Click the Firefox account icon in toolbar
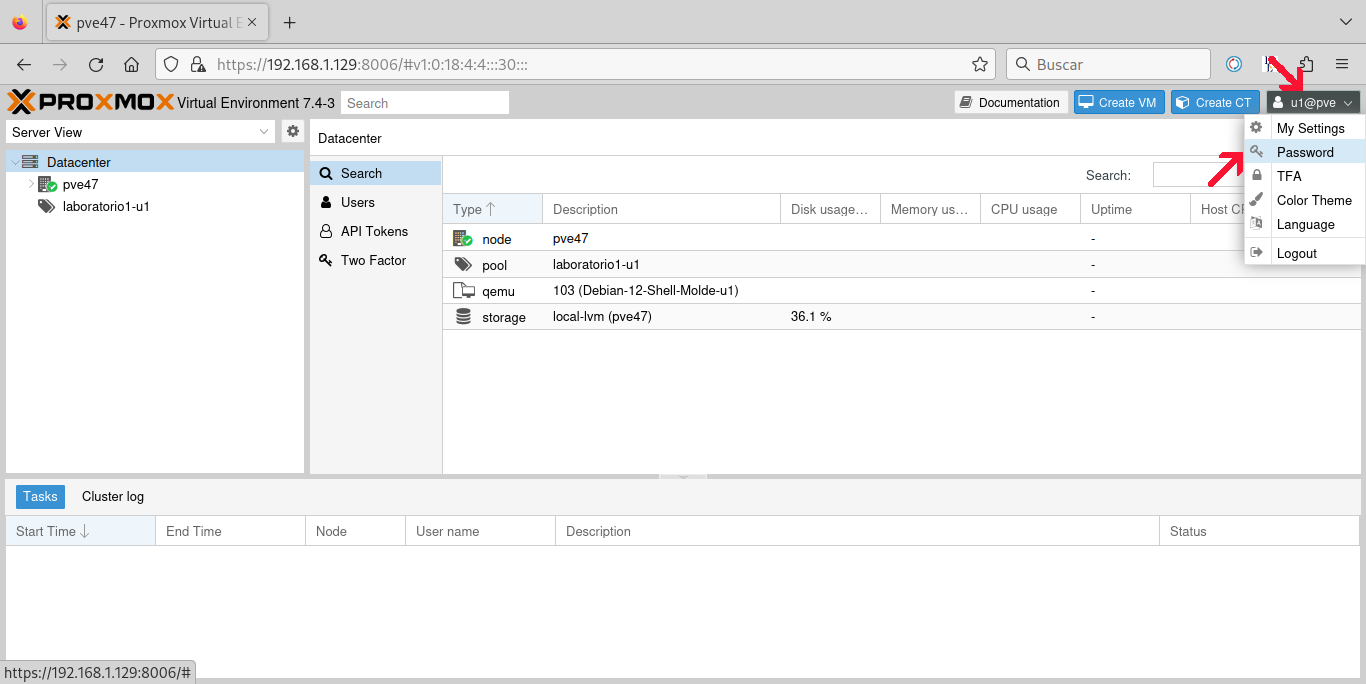The height and width of the screenshot is (684, 1366). point(1234,64)
